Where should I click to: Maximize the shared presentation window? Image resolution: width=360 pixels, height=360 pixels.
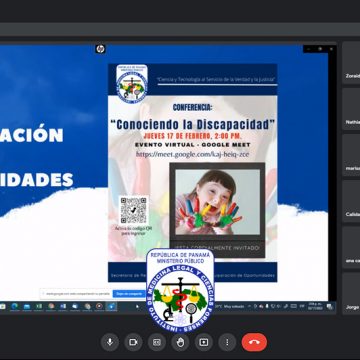(320, 49)
